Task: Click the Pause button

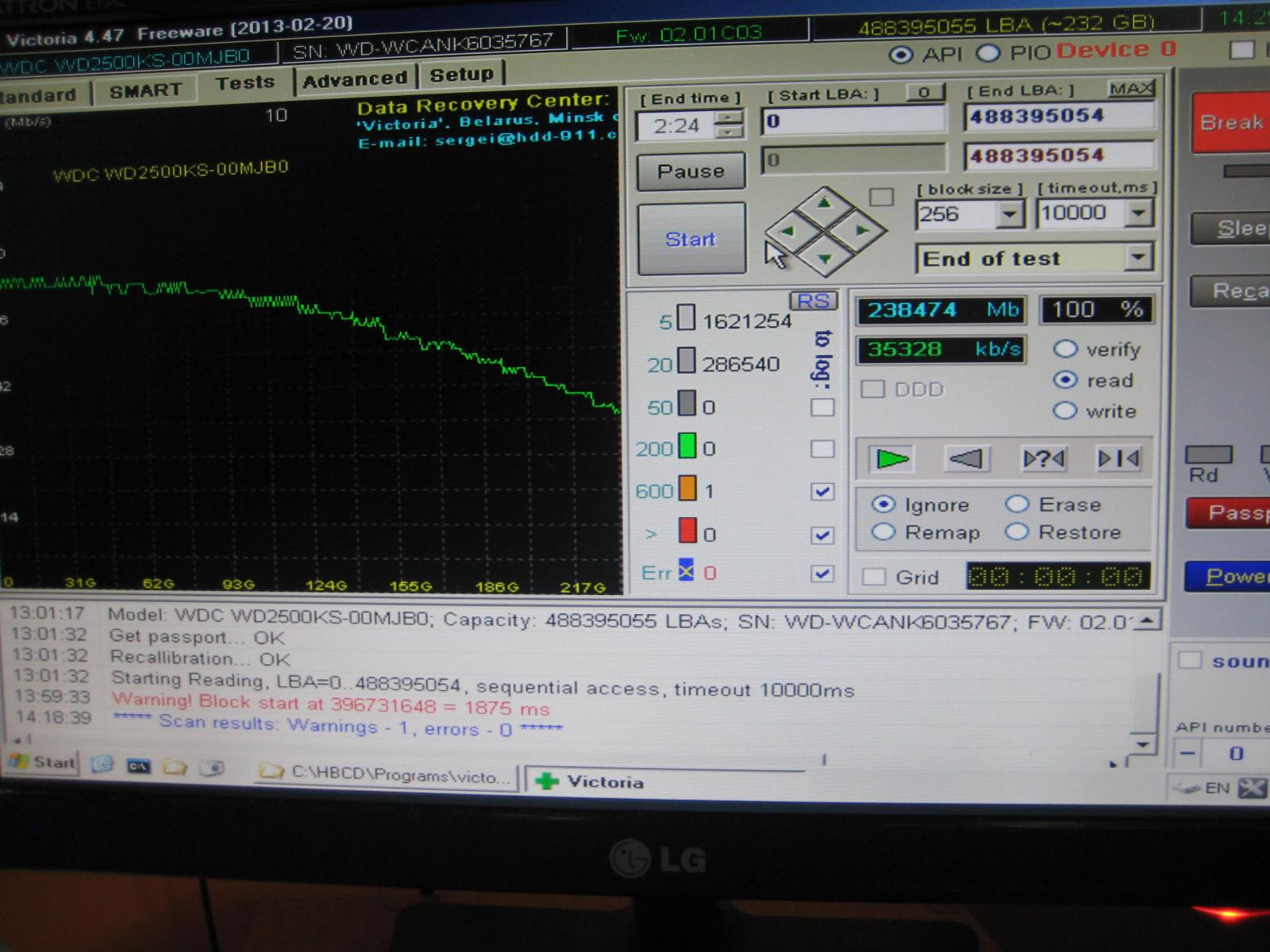Action: click(691, 171)
